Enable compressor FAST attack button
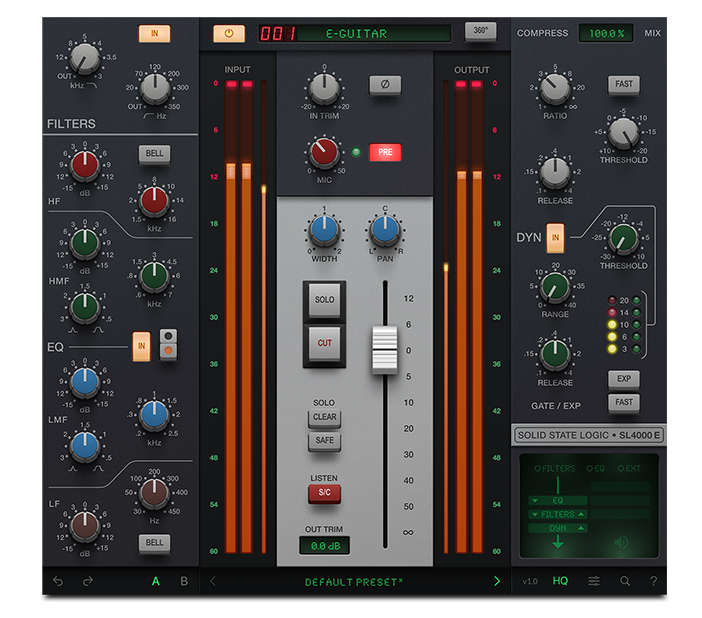The image size is (702, 618). click(624, 84)
